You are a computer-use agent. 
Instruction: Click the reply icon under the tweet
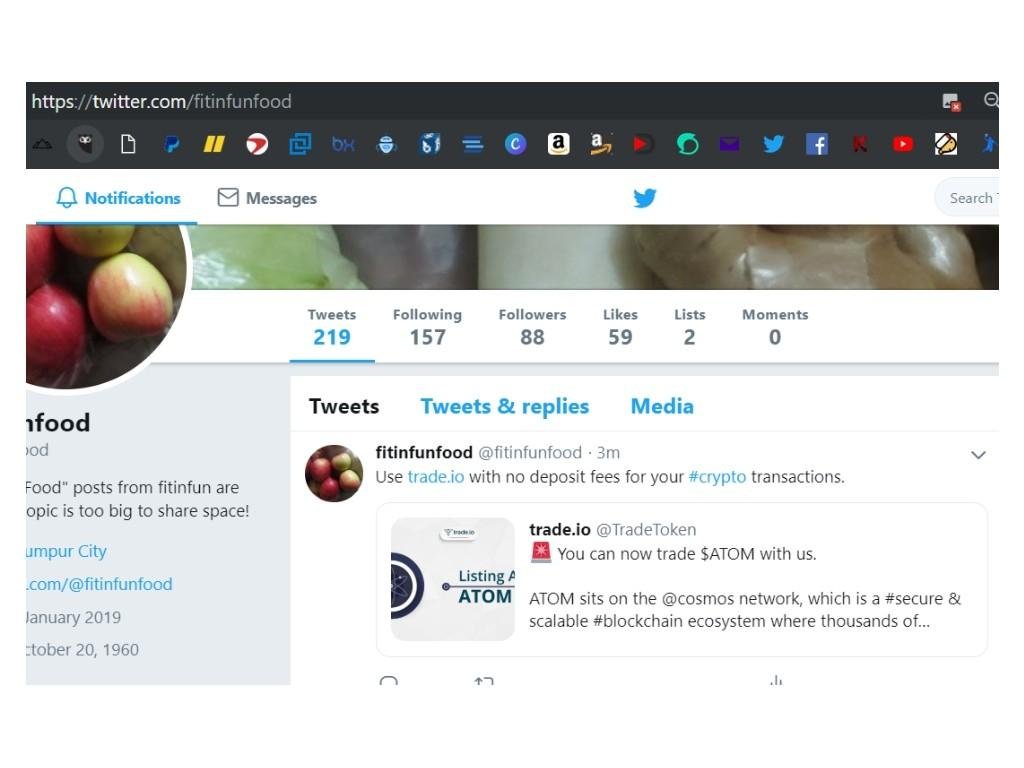coord(389,680)
